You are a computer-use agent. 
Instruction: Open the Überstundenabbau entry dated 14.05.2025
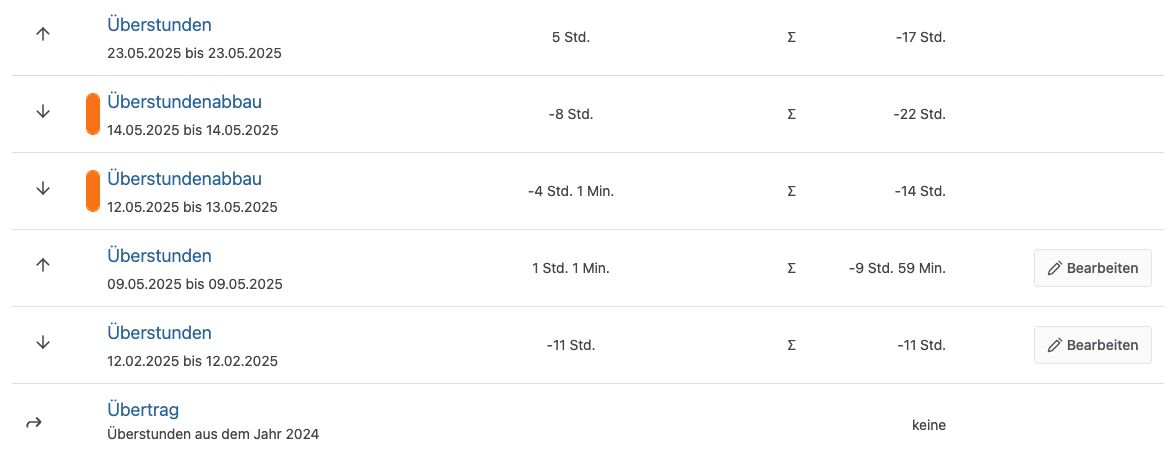tap(184, 102)
